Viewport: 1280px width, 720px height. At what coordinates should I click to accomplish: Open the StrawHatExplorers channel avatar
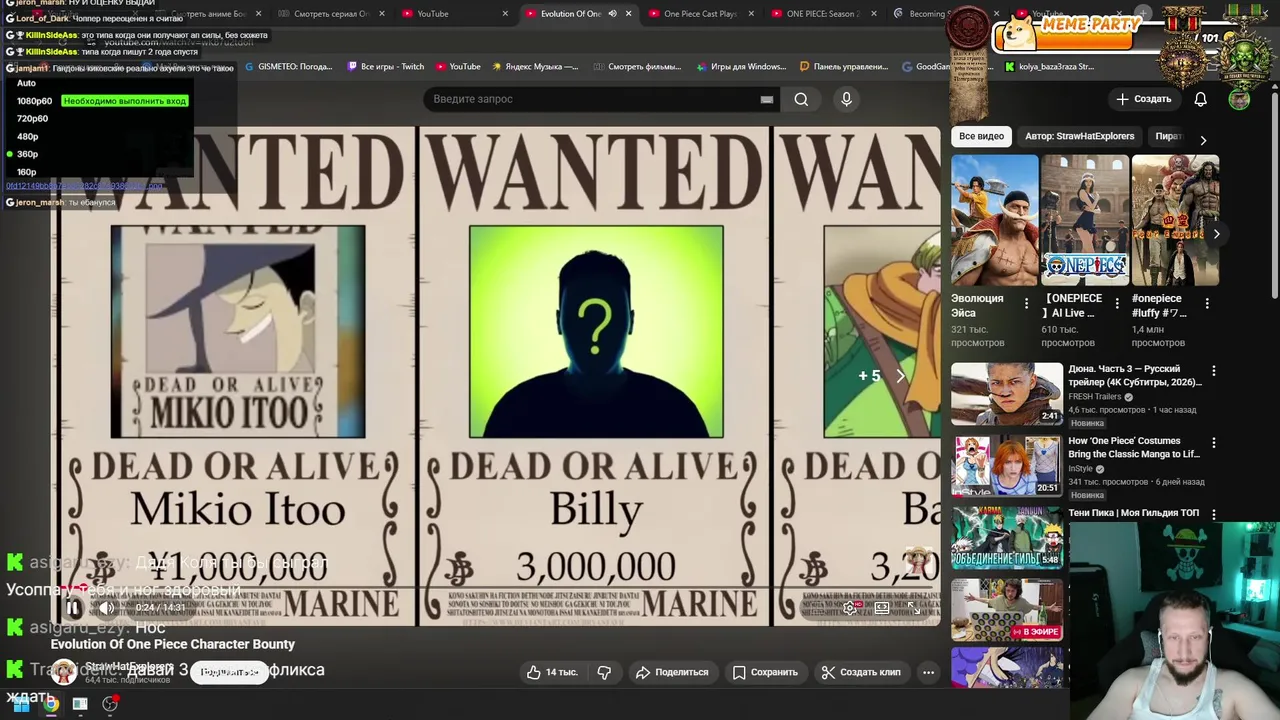[x=64, y=672]
